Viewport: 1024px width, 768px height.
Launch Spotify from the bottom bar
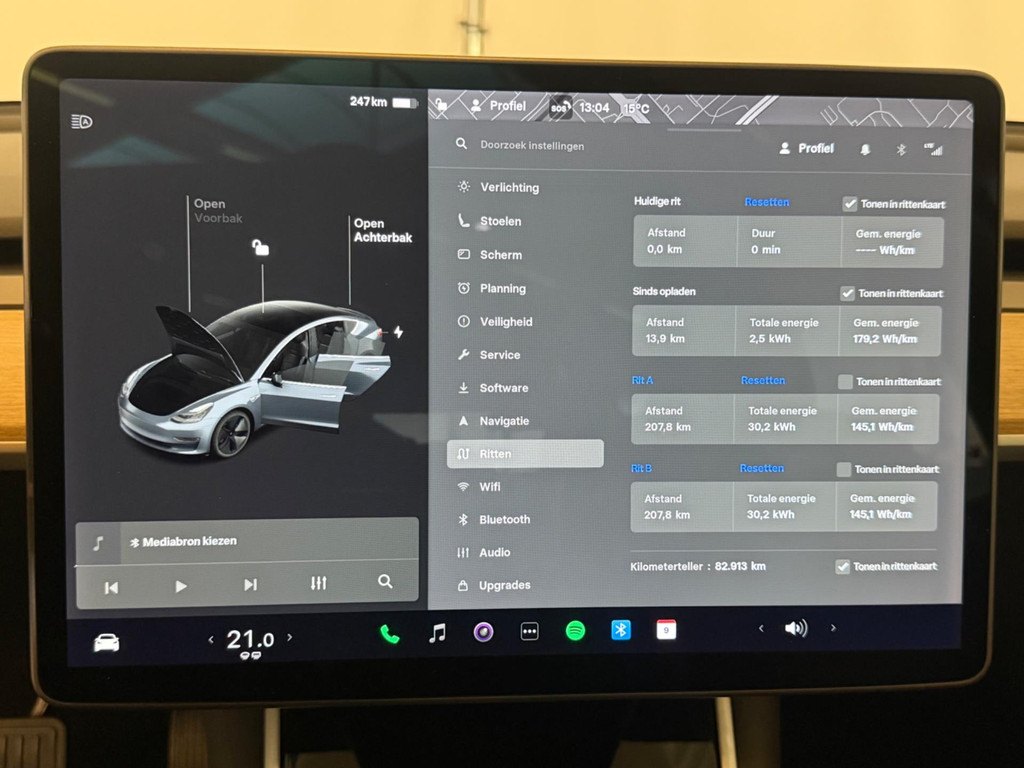coord(575,631)
